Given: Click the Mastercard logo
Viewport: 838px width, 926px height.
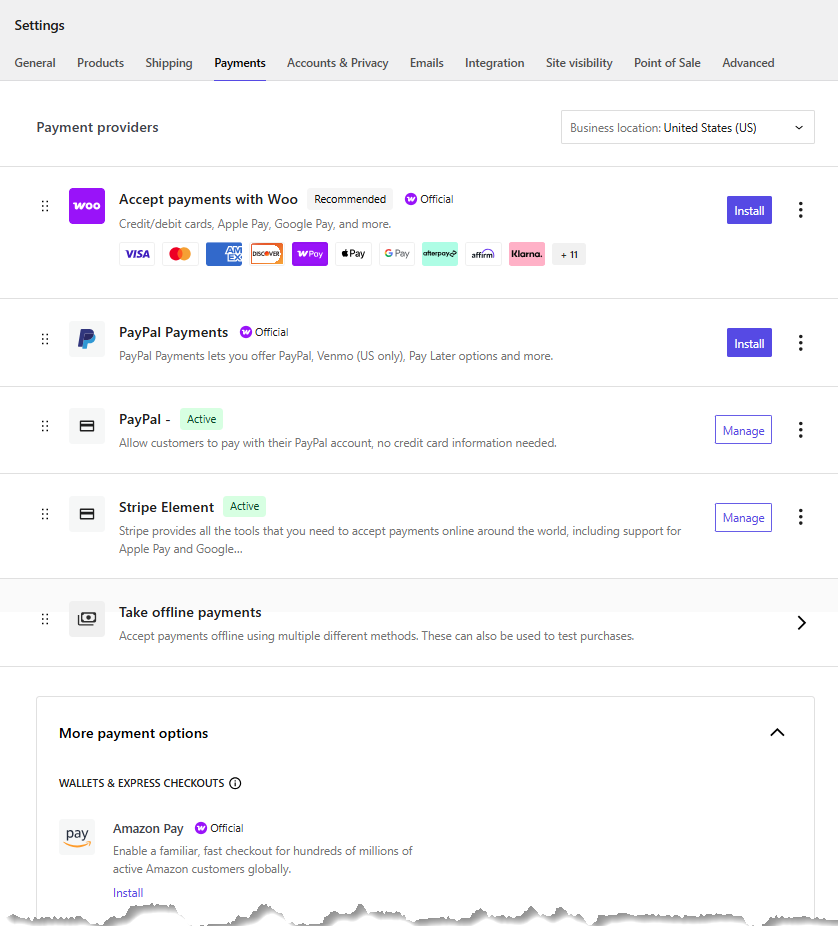Looking at the screenshot, I should point(180,254).
